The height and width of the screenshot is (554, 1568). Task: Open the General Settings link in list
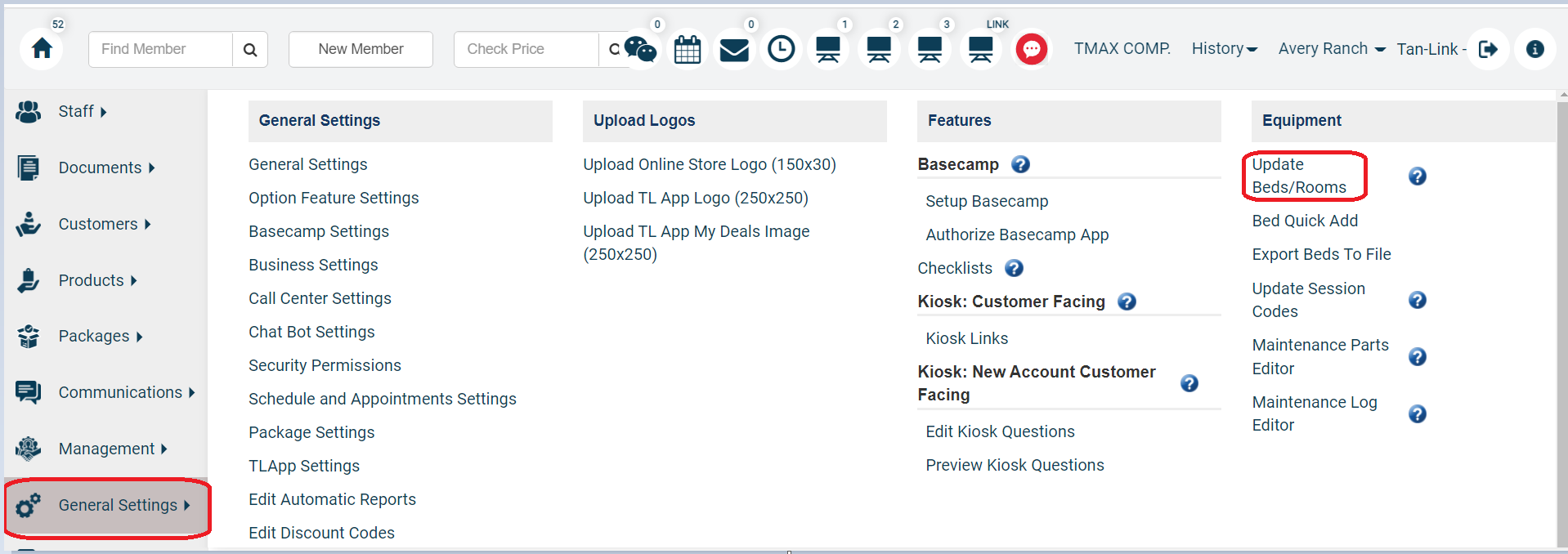click(308, 165)
